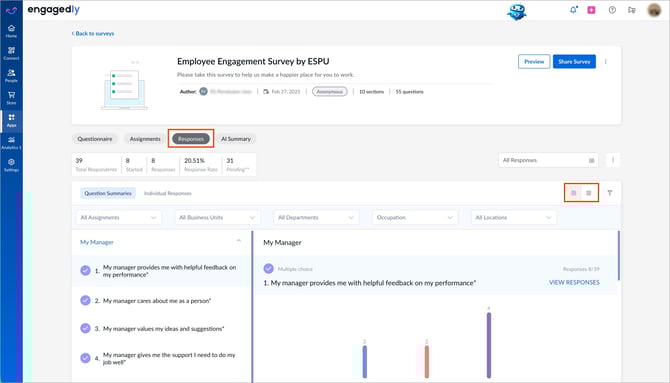Click check icon for question 1 in list
Screen dimensions: 670x383
[x=85, y=271]
